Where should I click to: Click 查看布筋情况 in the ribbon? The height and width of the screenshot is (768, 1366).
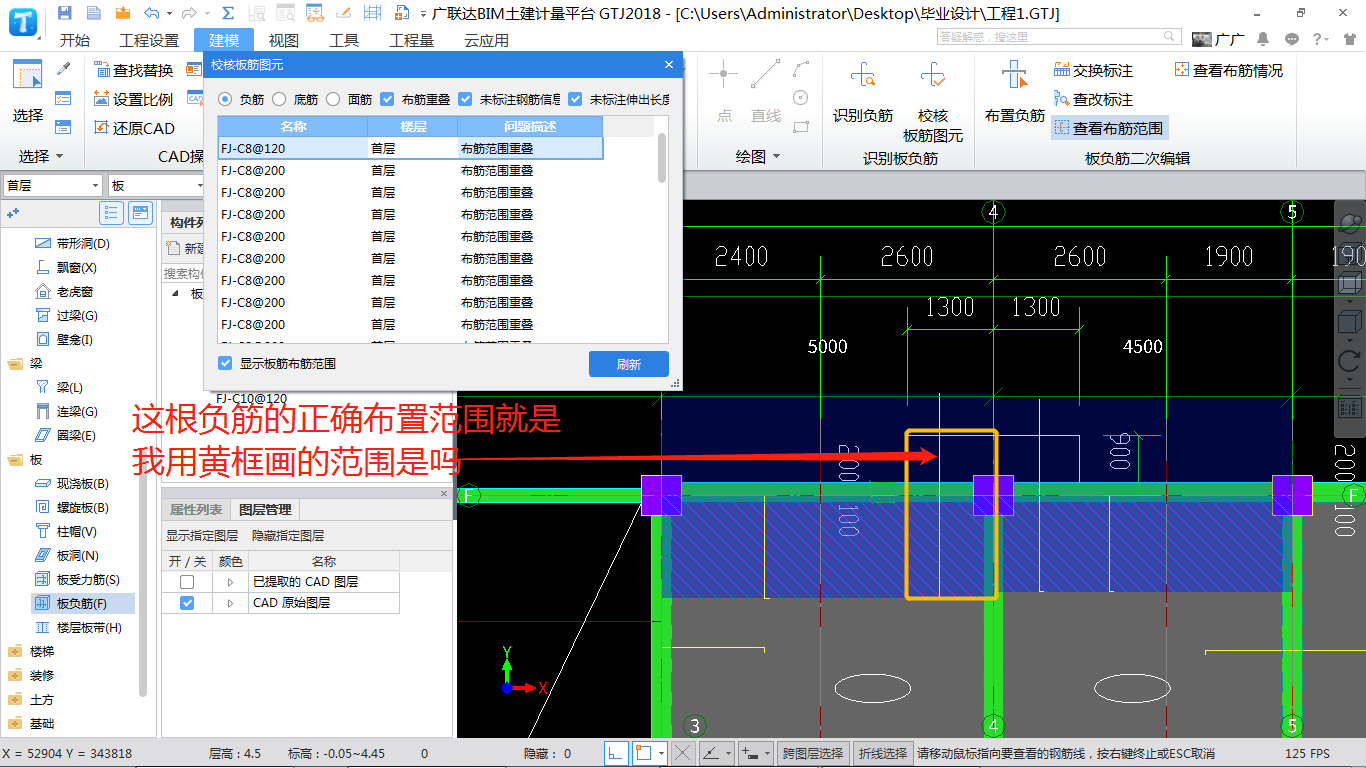[1229, 71]
